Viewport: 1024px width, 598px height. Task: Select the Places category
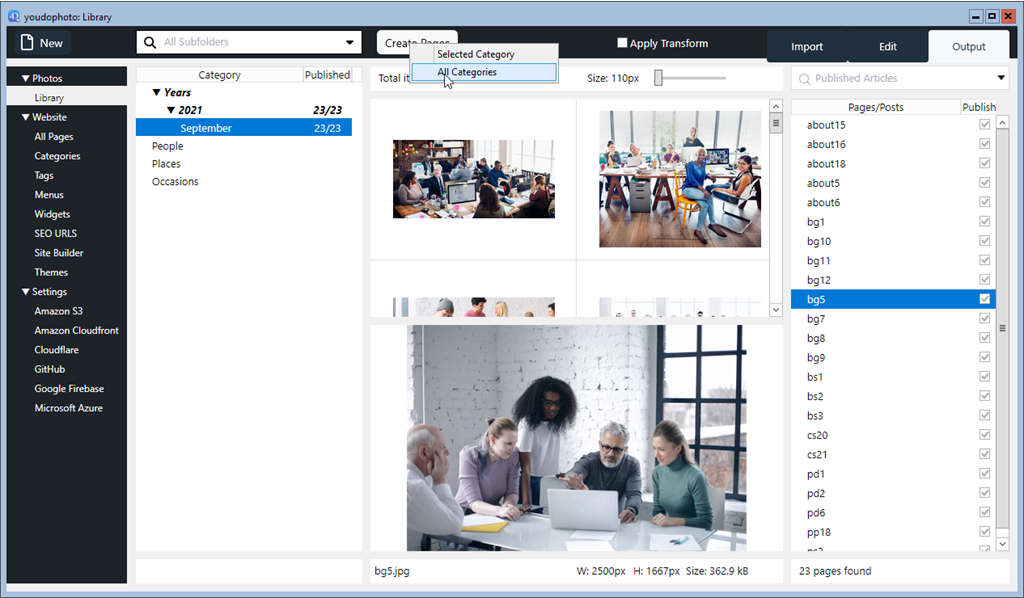coord(166,164)
